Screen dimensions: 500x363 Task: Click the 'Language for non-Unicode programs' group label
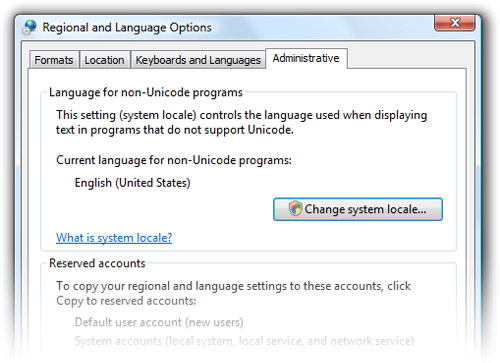pos(146,92)
